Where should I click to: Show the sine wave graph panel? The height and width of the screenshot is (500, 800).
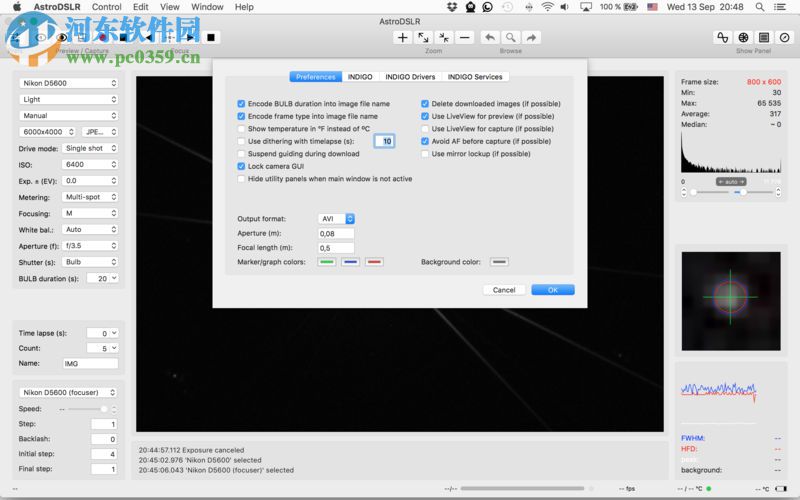722,37
